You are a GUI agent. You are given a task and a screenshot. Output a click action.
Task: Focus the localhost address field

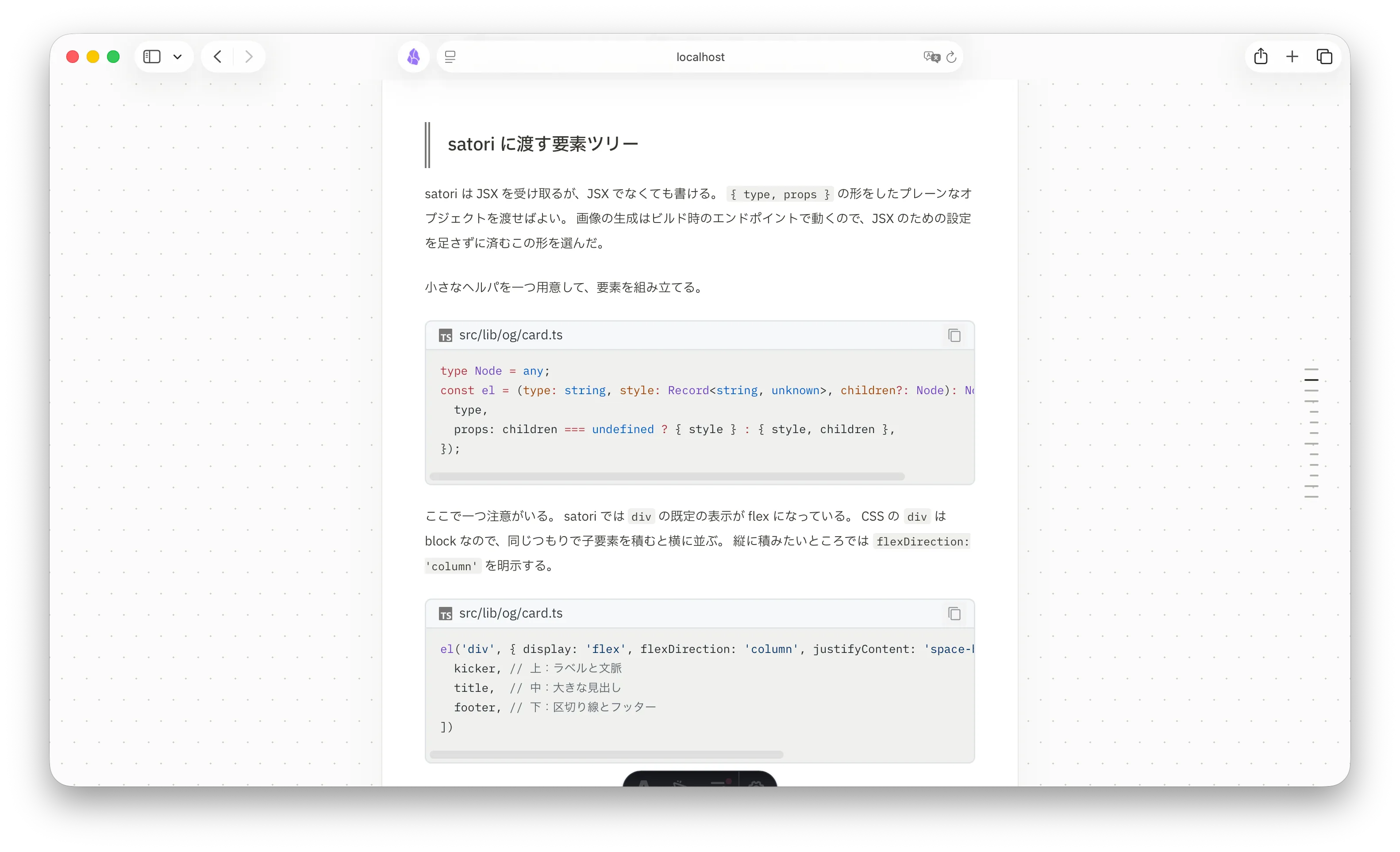[700, 57]
